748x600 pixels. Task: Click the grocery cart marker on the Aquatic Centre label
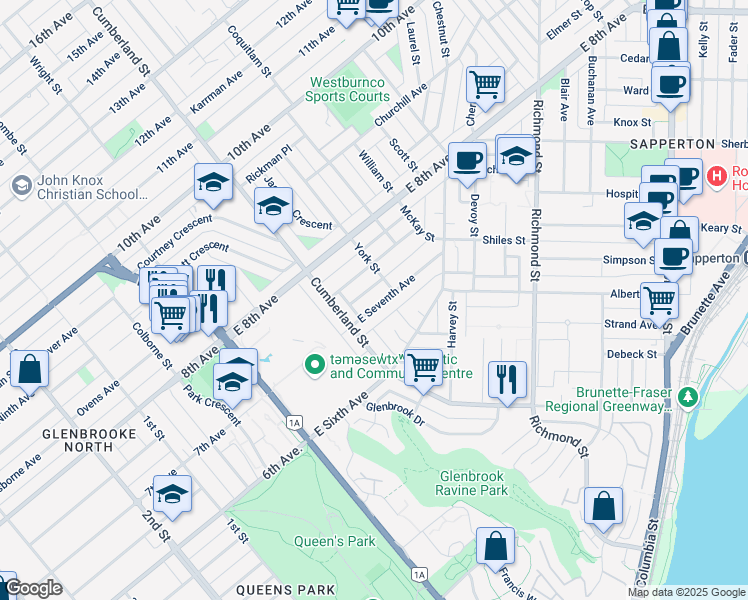(x=423, y=369)
